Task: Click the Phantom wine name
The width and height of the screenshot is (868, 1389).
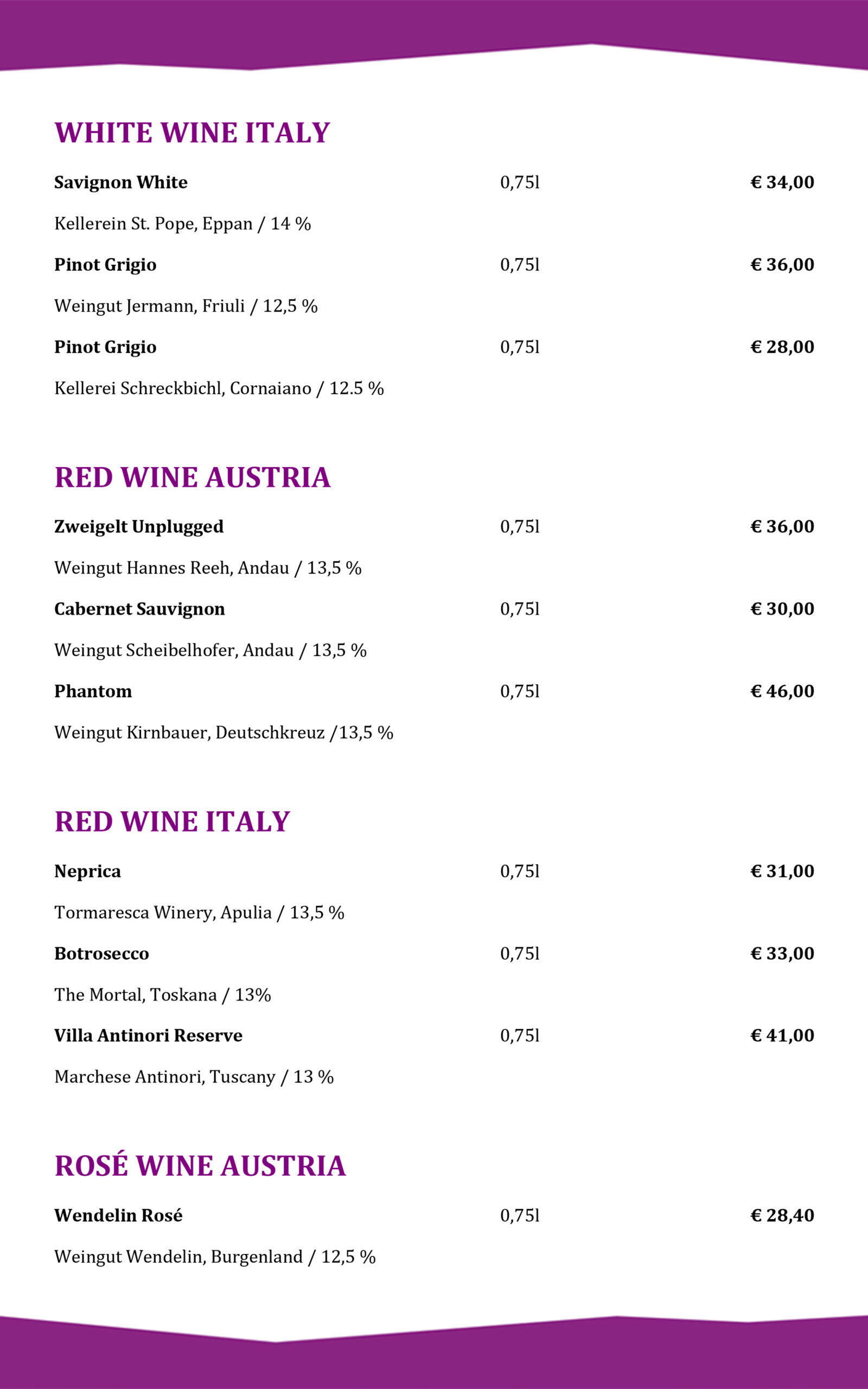Action: [x=93, y=692]
